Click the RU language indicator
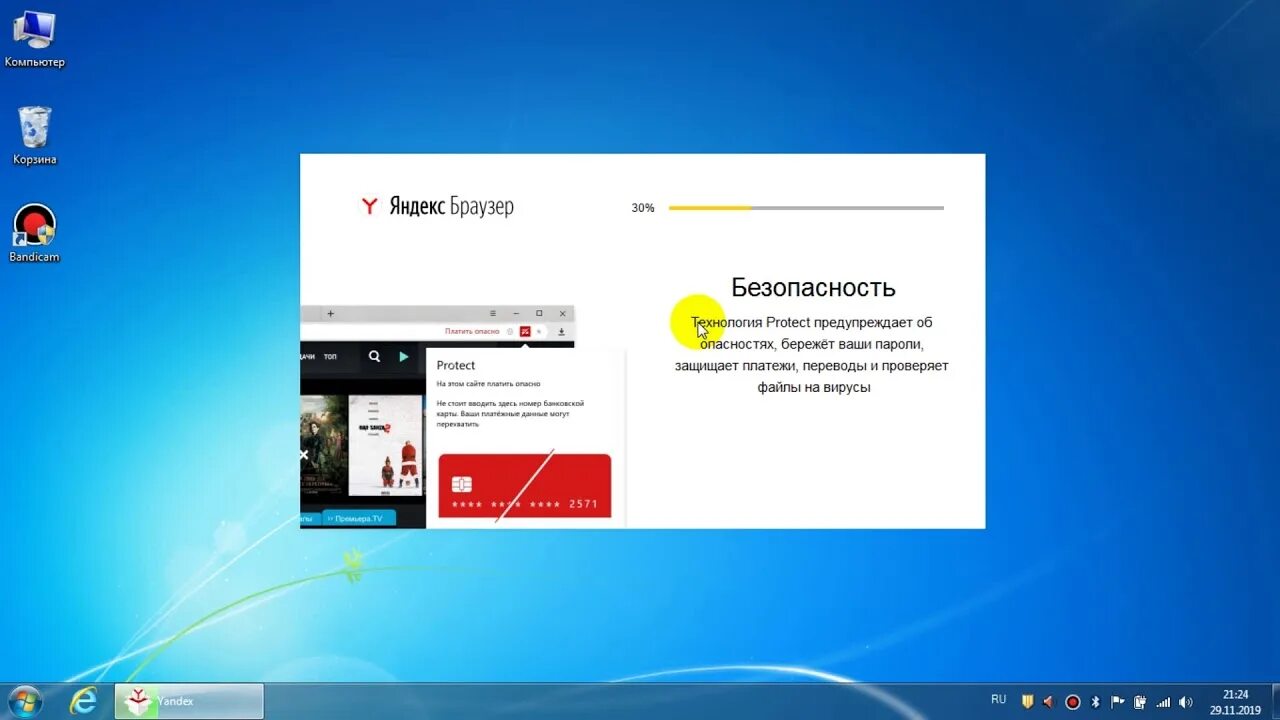This screenshot has width=1280, height=720. point(998,700)
